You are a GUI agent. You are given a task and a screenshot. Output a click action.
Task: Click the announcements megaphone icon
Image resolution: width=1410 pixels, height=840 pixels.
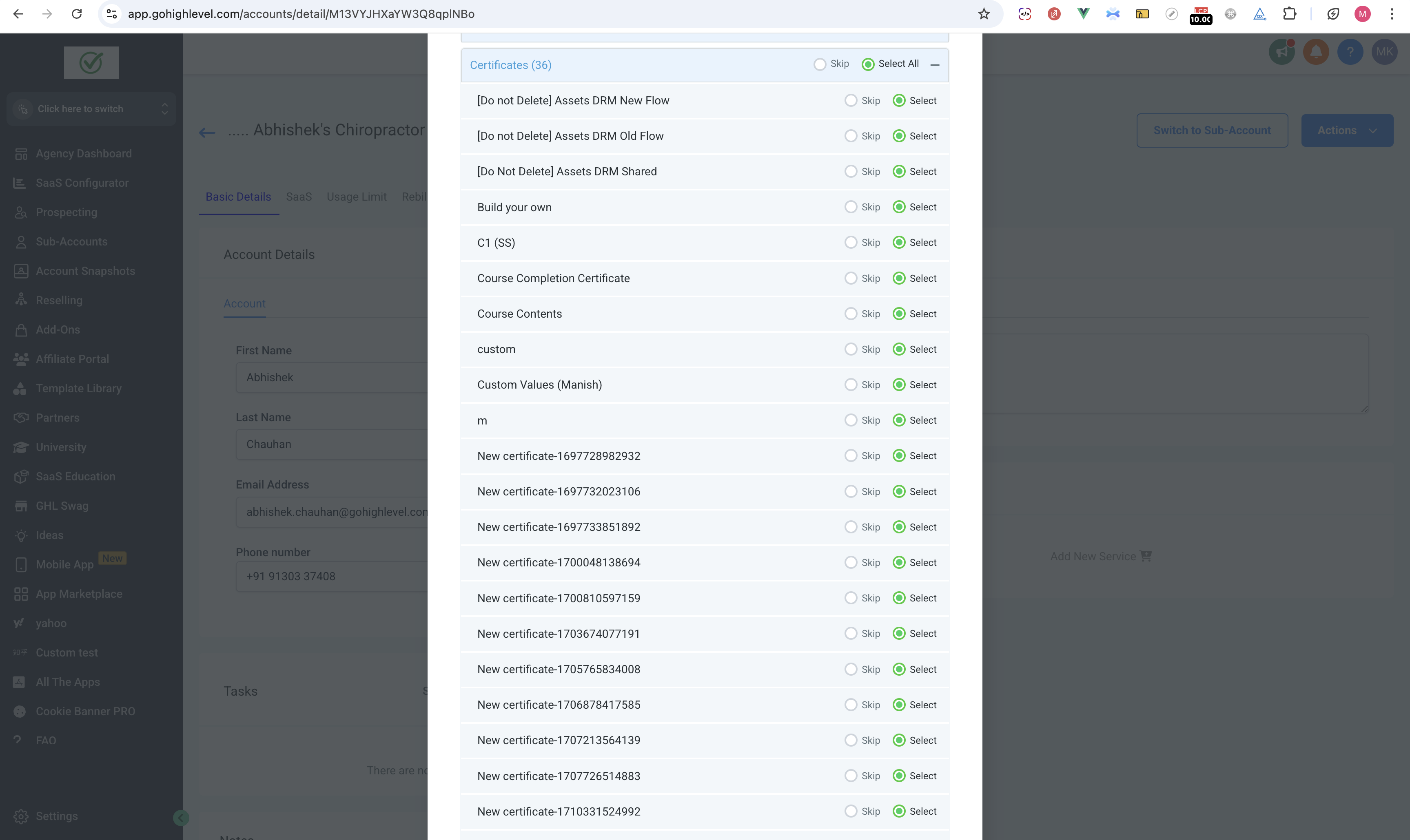[1281, 52]
